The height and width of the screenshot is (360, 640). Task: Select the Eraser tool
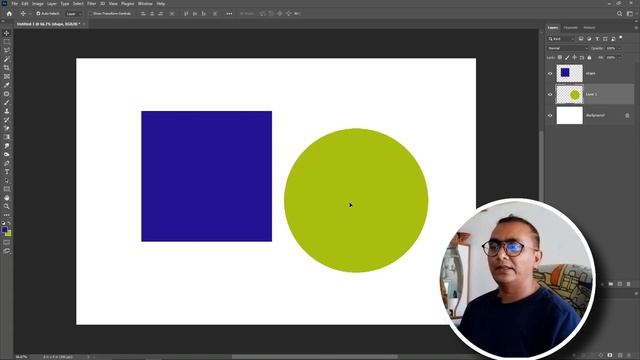pyautogui.click(x=7, y=128)
